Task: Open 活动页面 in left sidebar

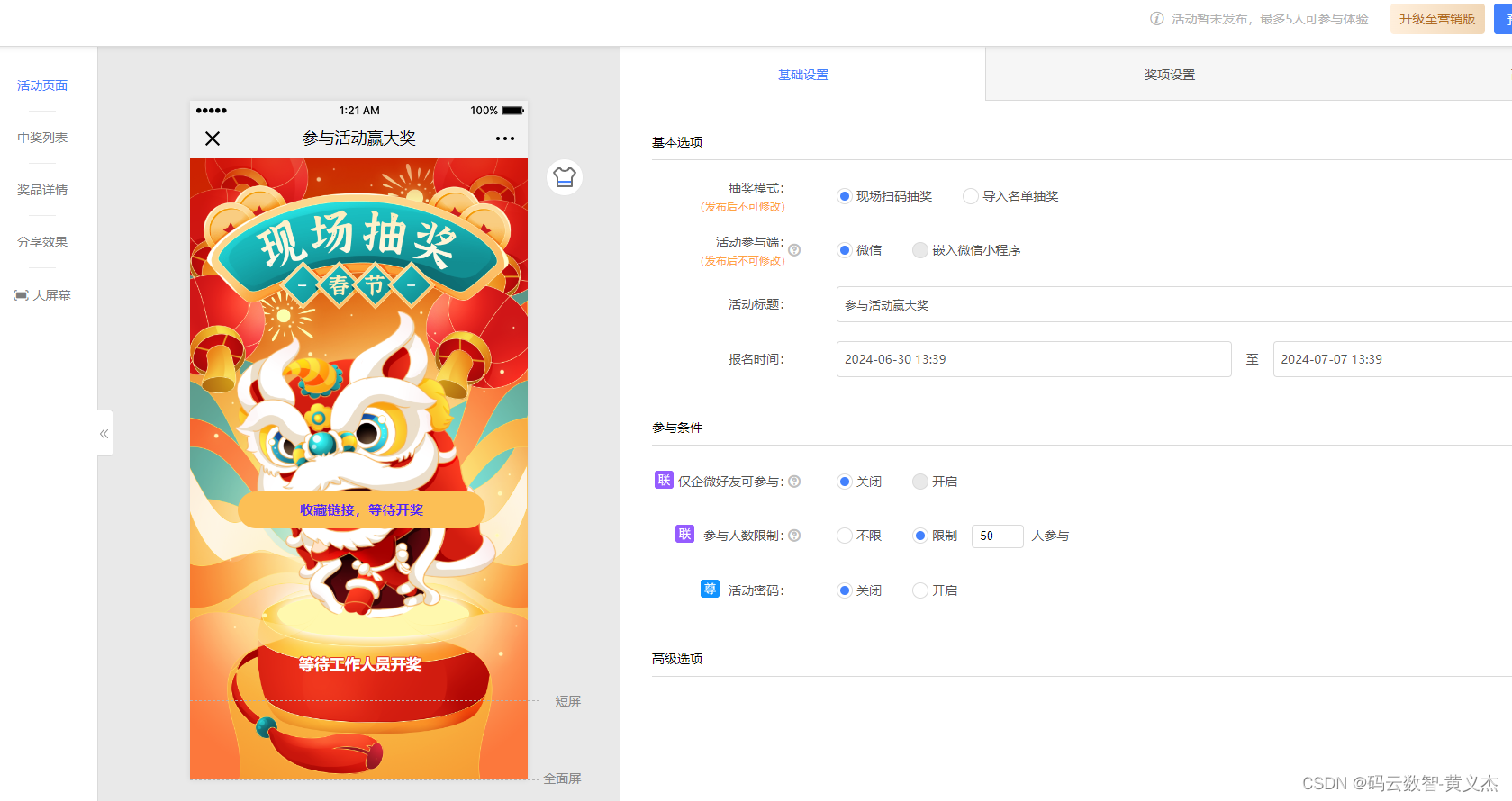Action: pos(42,85)
